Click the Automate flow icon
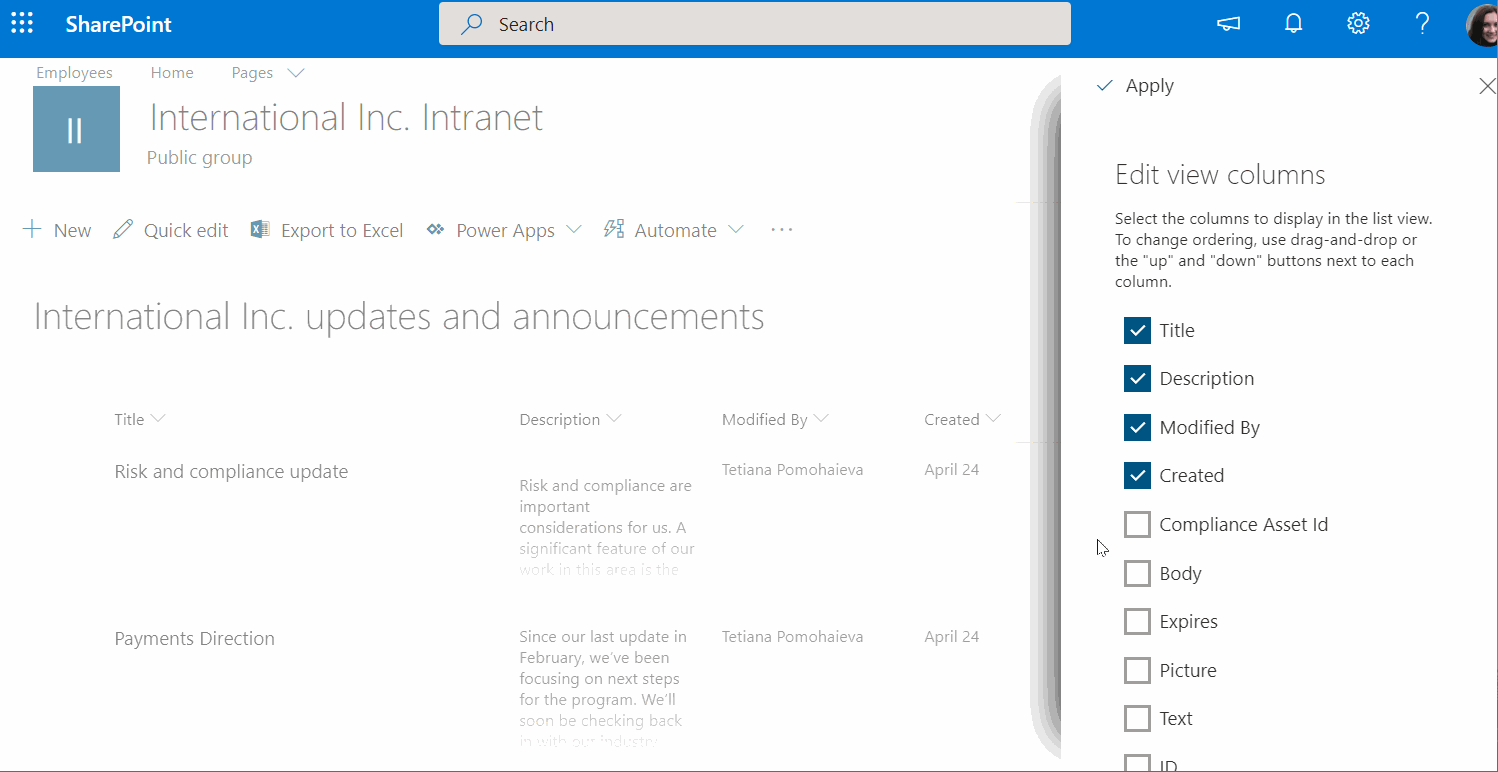 coord(614,229)
